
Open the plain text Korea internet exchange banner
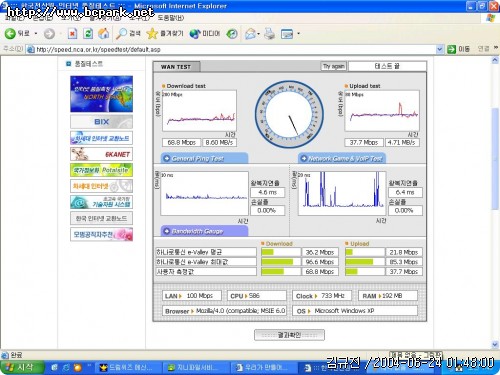click(101, 218)
